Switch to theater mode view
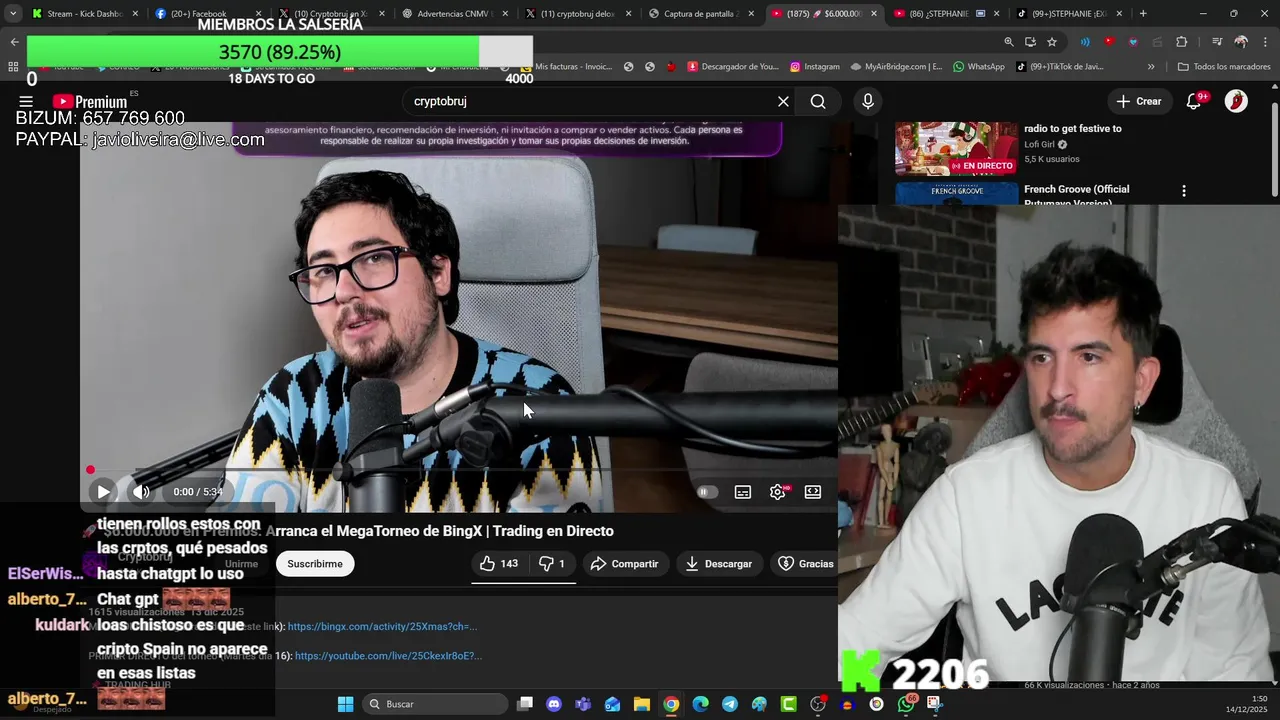1280x720 pixels. (x=813, y=492)
